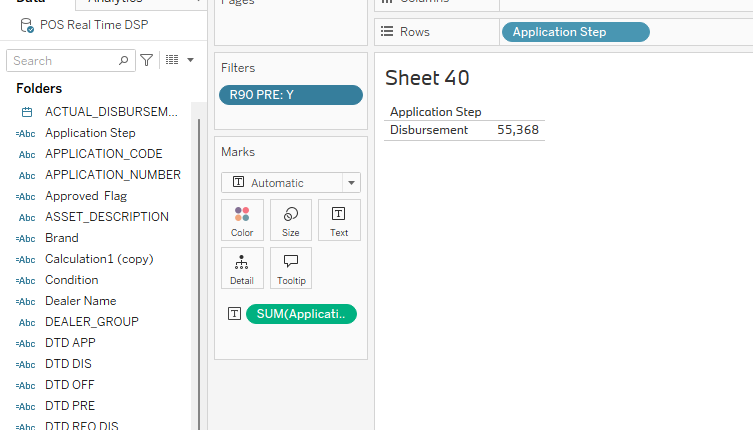Click the Marks card label

coord(238,152)
